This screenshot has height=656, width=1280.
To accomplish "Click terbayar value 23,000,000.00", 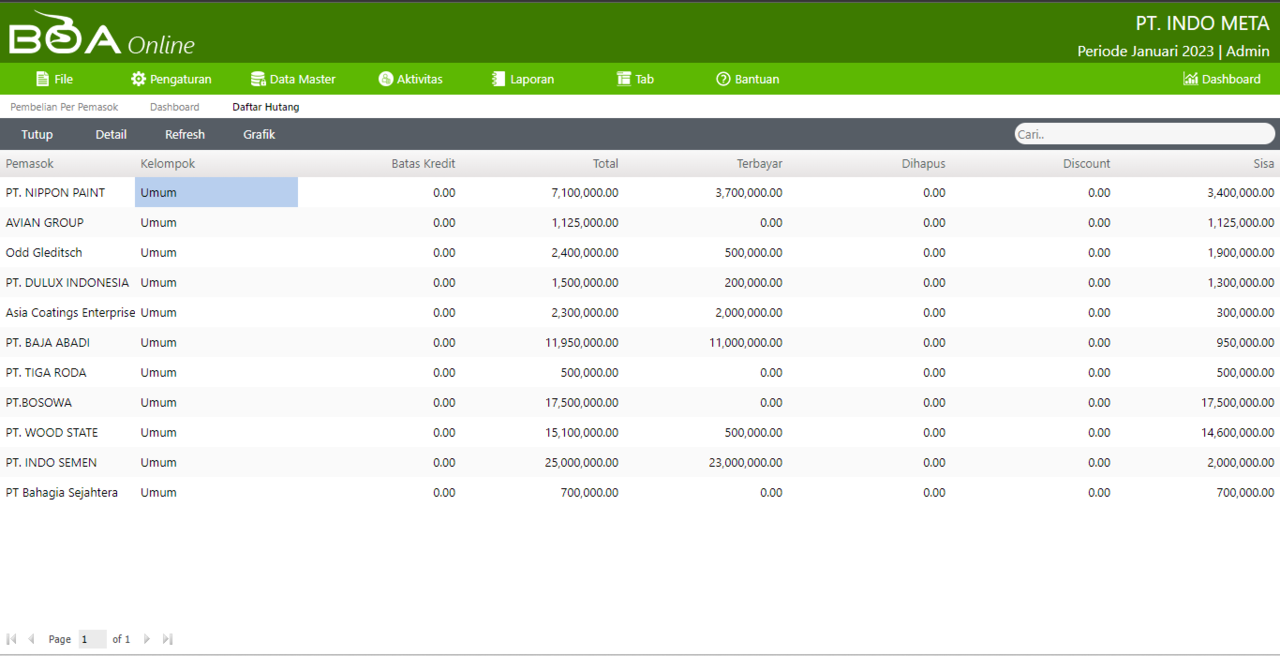I will pyautogui.click(x=746, y=462).
